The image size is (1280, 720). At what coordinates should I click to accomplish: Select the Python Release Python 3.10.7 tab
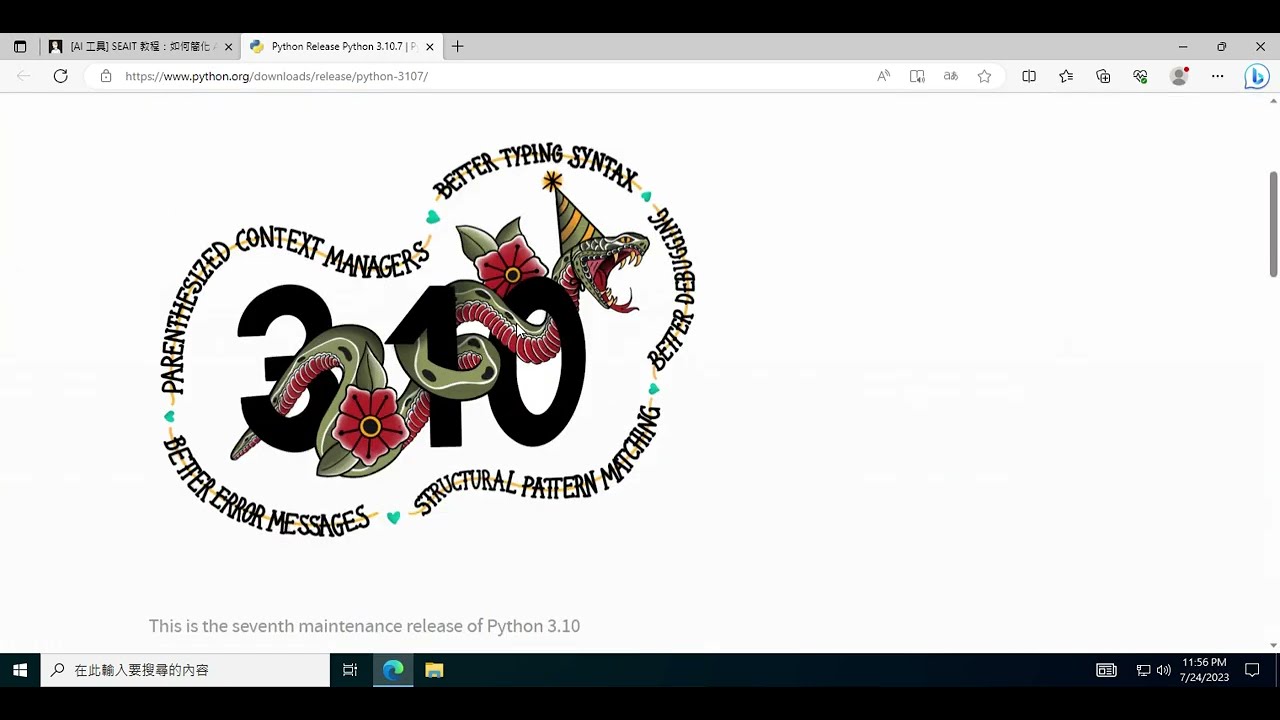(x=341, y=46)
